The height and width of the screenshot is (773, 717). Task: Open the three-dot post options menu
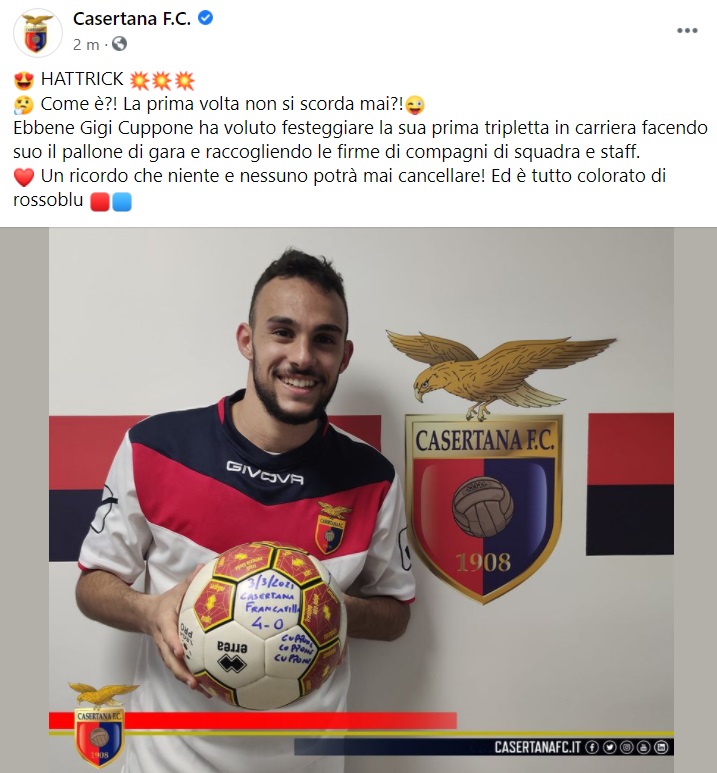[687, 31]
